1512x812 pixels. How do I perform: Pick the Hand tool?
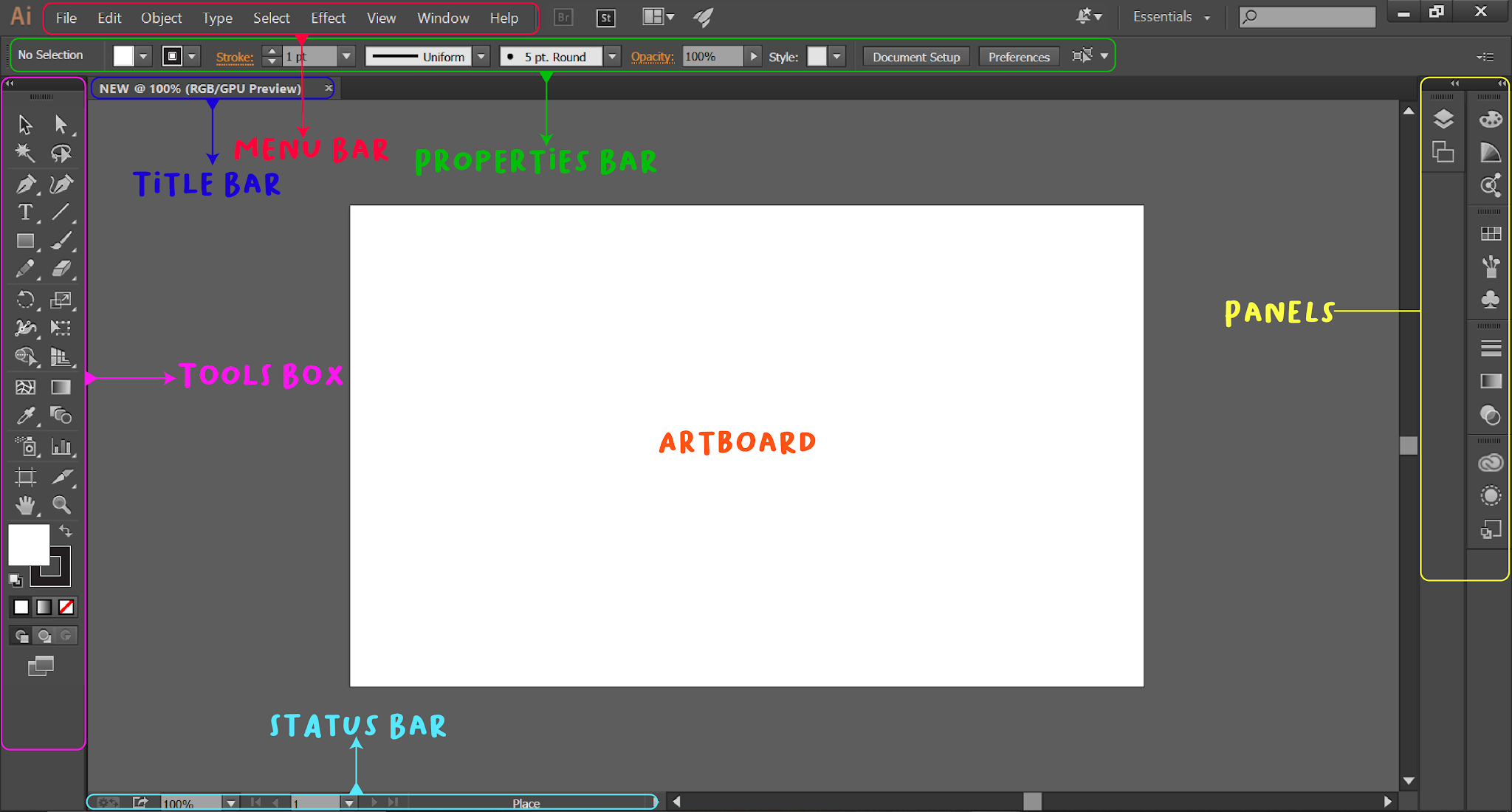[x=25, y=505]
